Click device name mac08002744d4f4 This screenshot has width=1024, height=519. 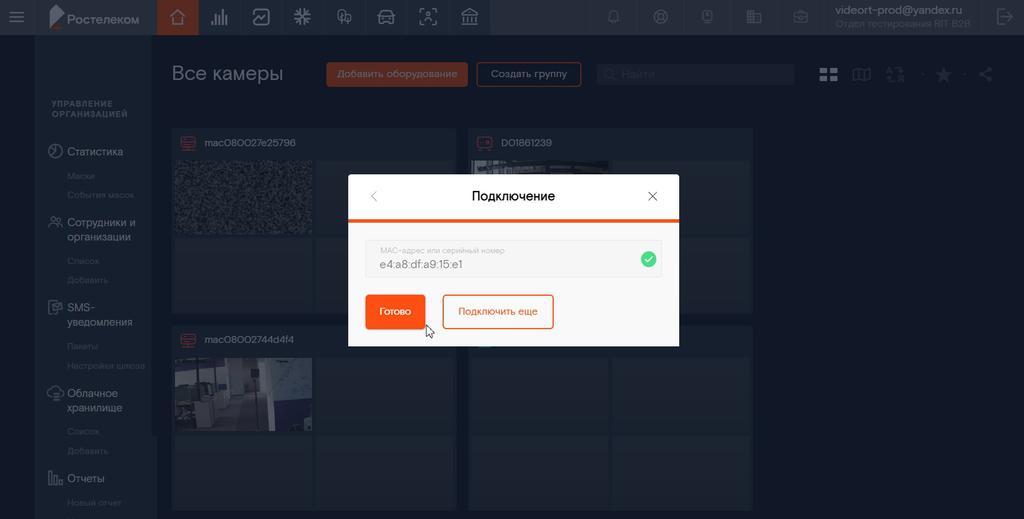click(249, 339)
